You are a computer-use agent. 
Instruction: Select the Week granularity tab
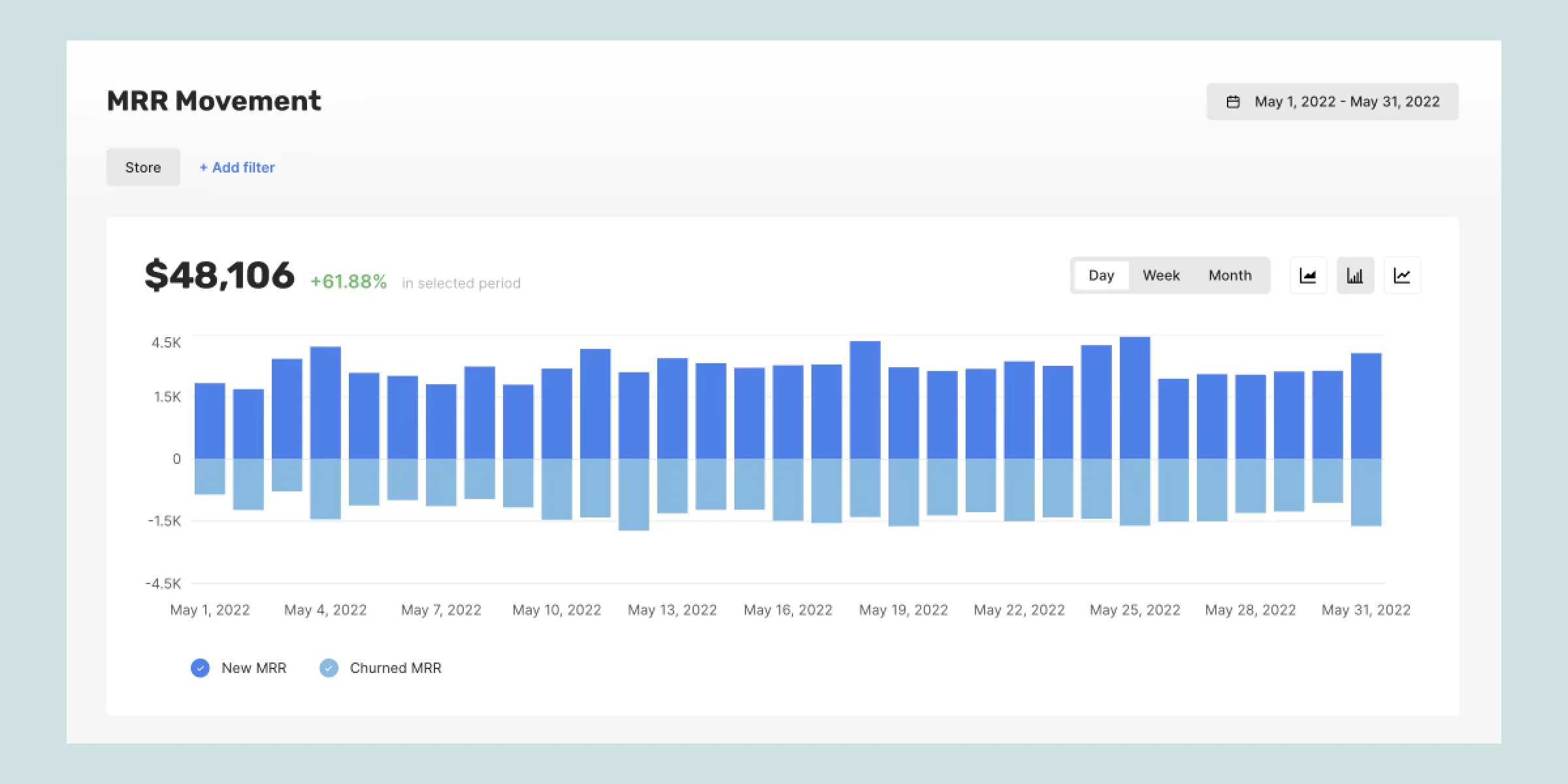tap(1161, 276)
